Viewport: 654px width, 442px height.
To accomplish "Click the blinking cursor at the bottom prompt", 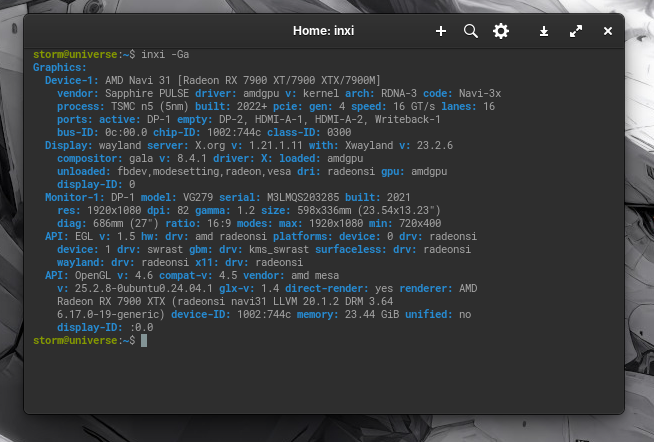I will [x=144, y=341].
